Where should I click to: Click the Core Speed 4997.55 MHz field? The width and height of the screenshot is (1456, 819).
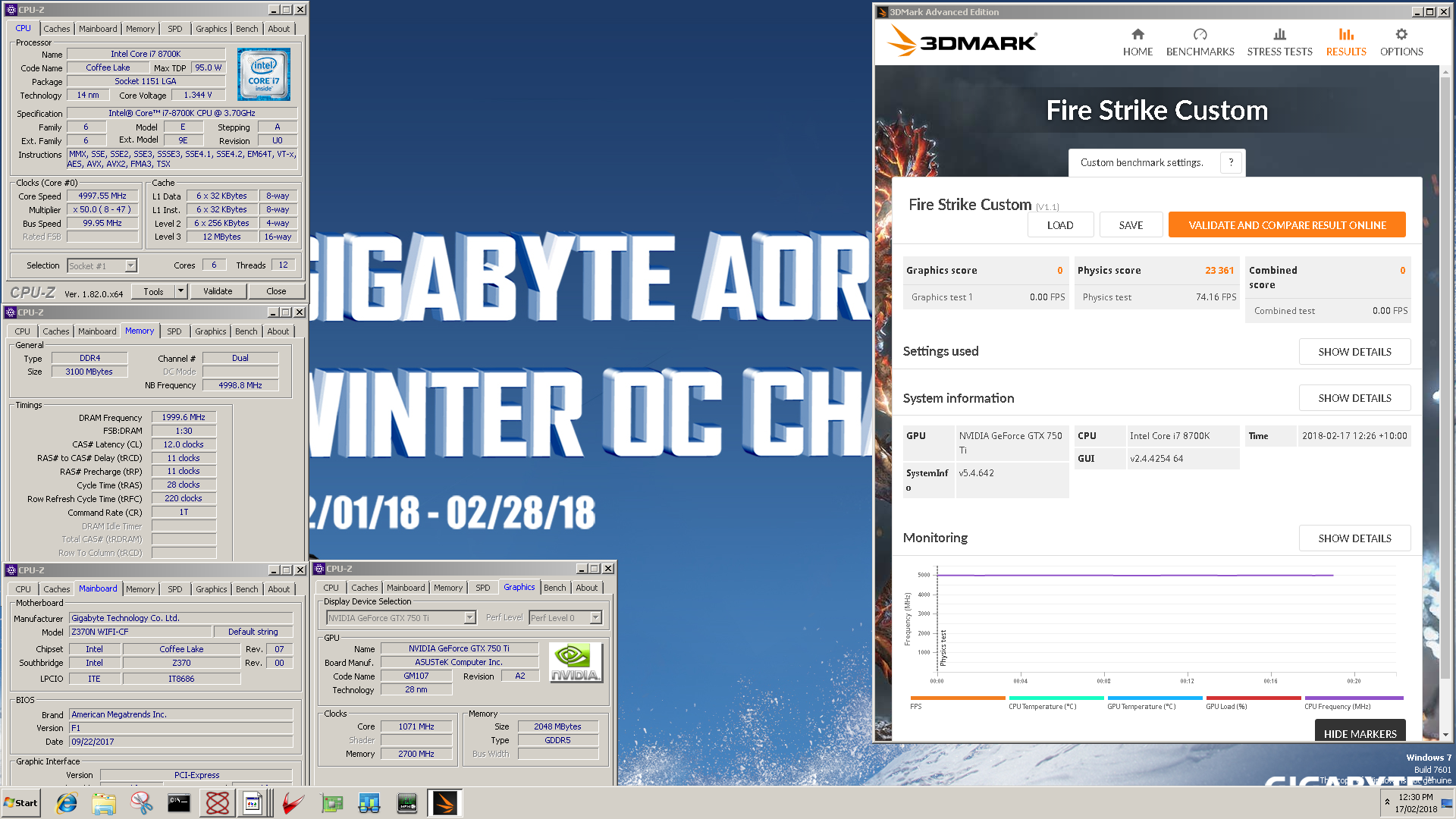tap(102, 196)
